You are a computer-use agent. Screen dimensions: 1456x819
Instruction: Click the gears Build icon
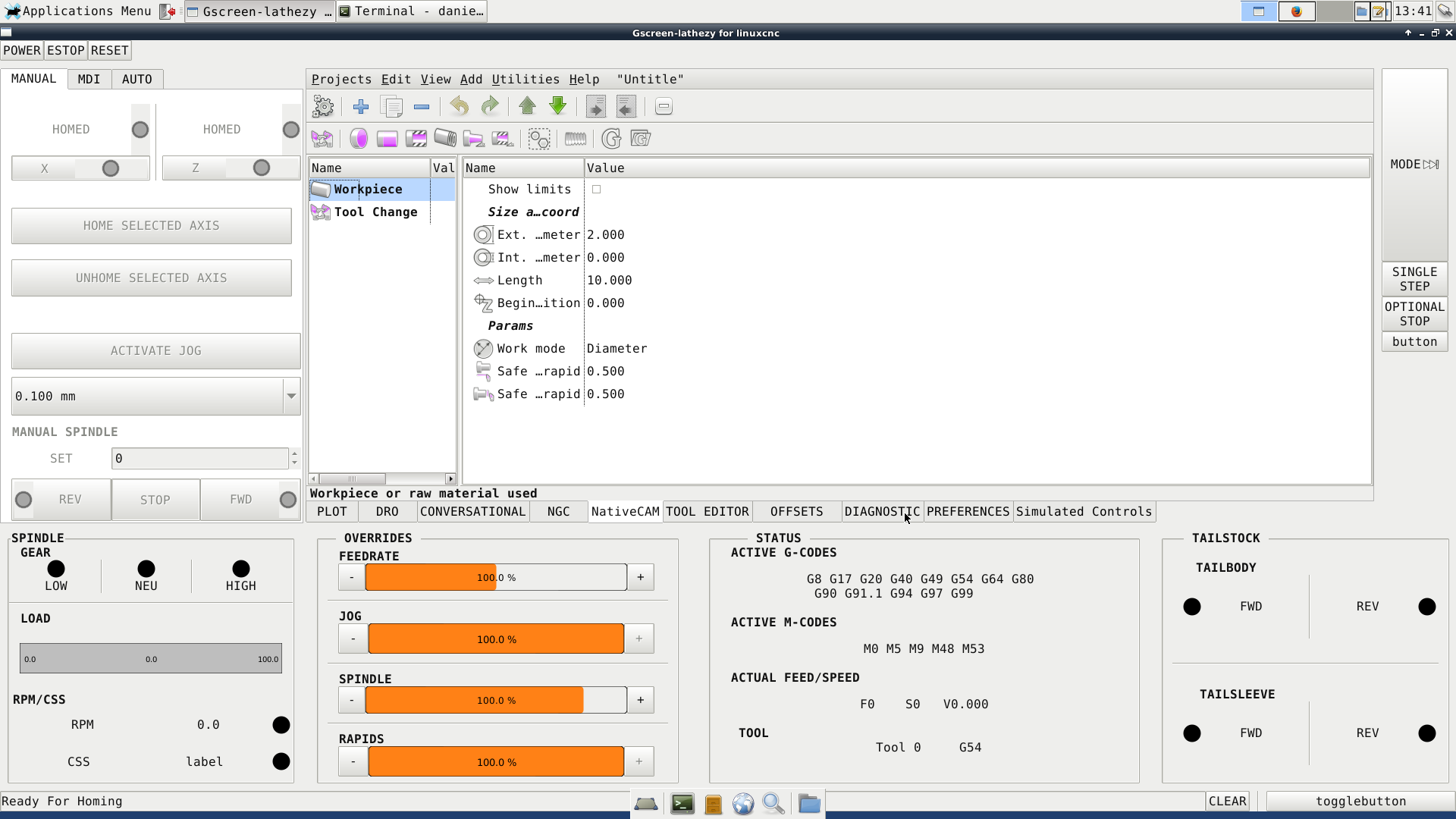point(323,107)
